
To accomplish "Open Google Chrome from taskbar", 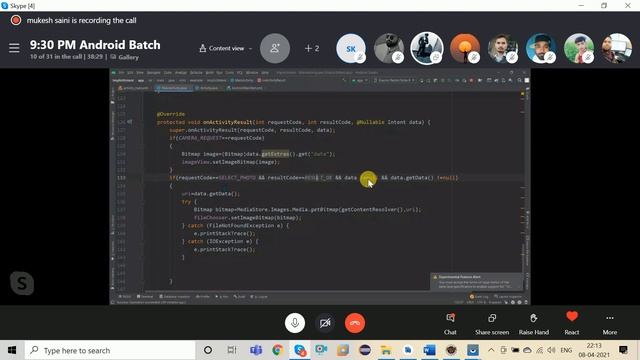I will click(278, 350).
